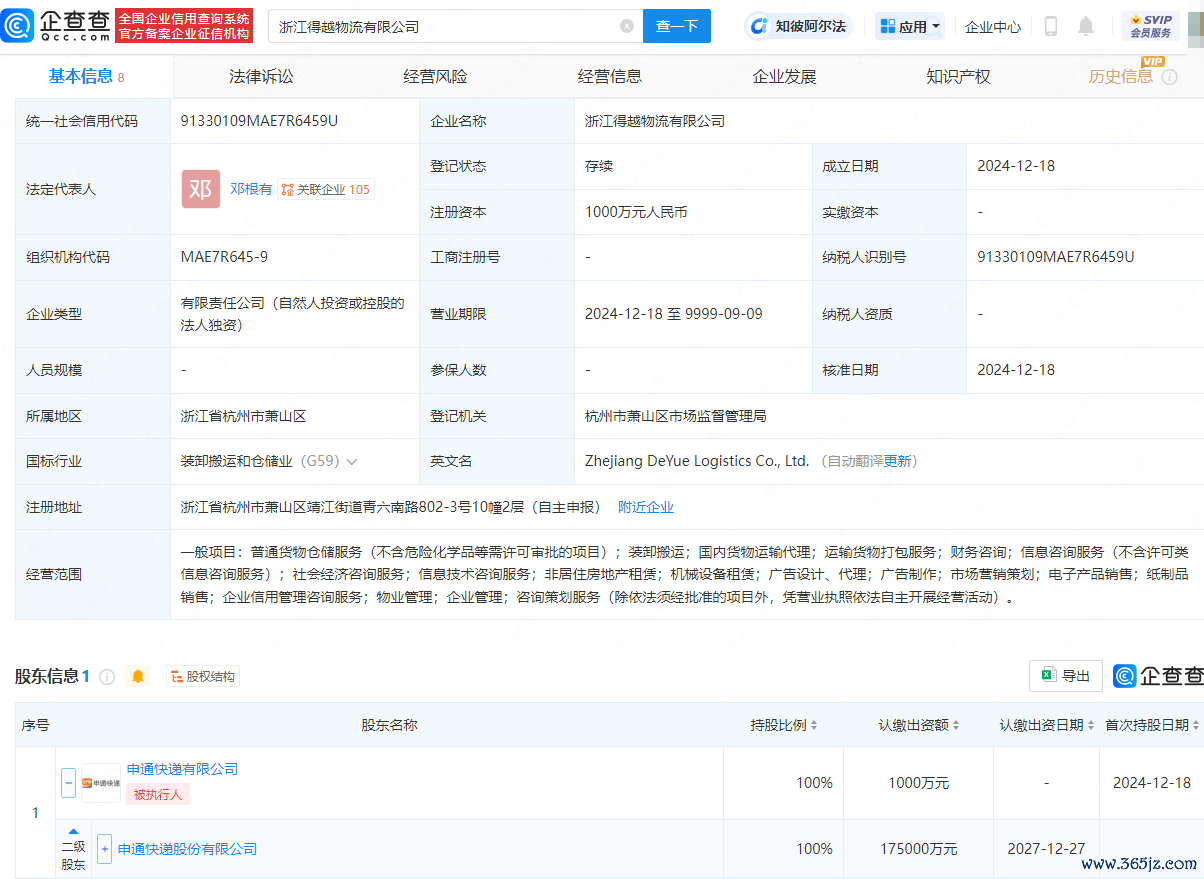Screen dimensions: 1204x879
Task: Click the 所属地区 value 浙江省杭州市萧山区
Action: (243, 416)
